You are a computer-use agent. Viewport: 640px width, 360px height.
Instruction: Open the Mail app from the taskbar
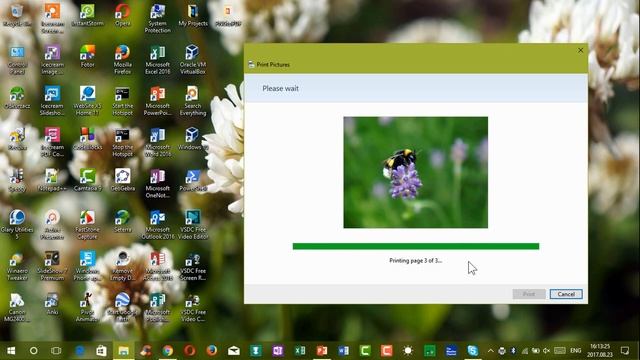tap(233, 351)
